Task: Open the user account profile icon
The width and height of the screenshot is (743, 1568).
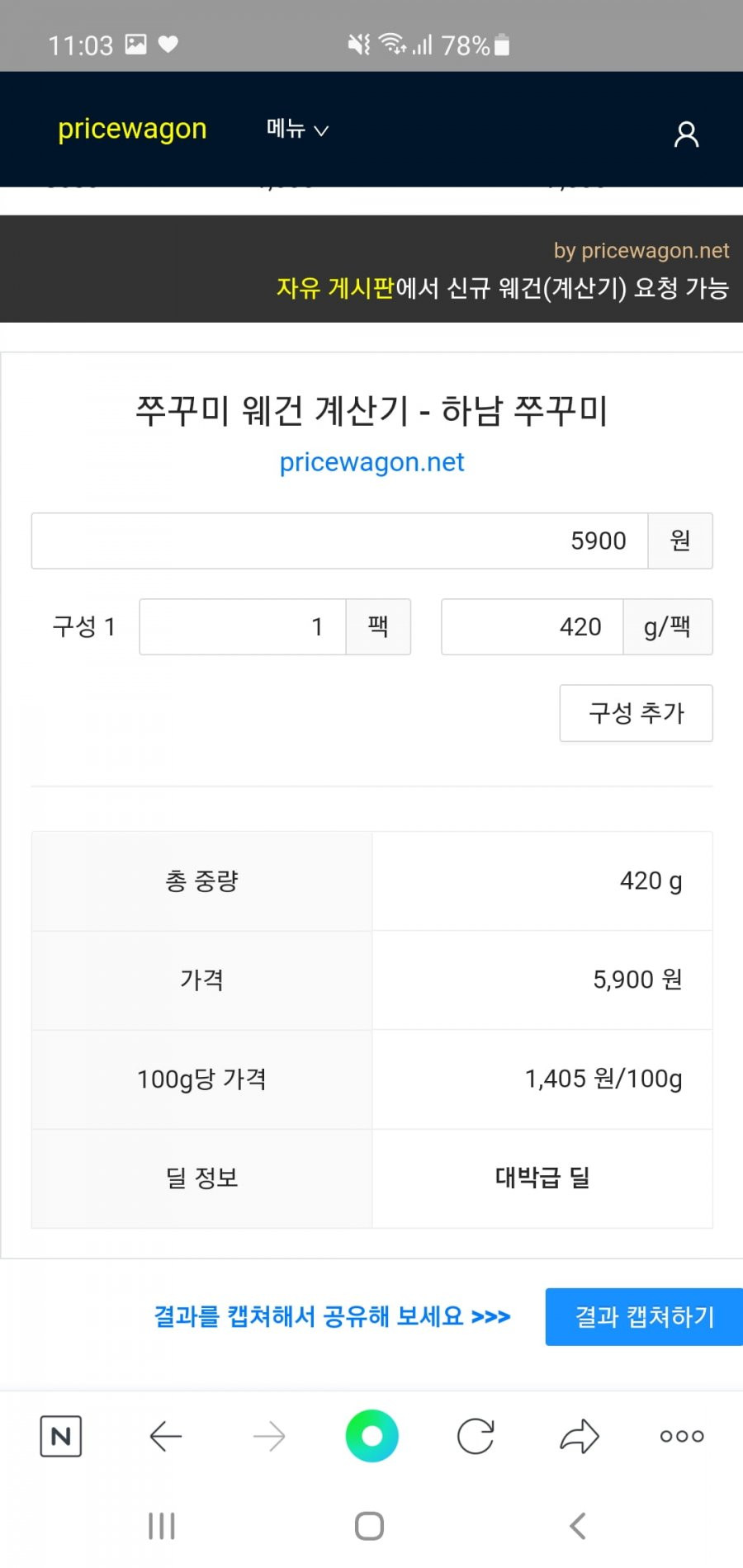Action: click(686, 134)
